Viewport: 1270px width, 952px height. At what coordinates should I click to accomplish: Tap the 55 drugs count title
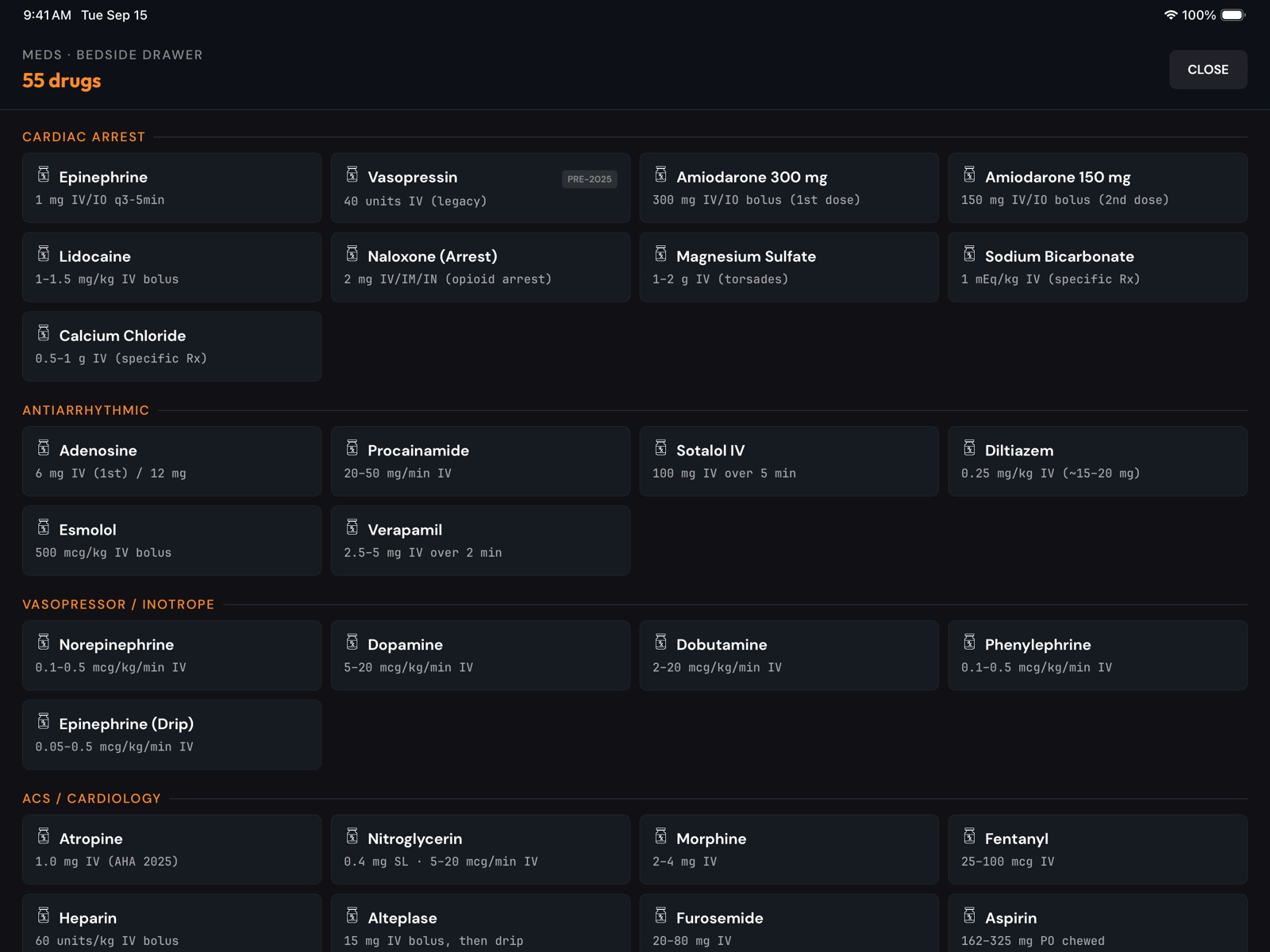coord(62,81)
